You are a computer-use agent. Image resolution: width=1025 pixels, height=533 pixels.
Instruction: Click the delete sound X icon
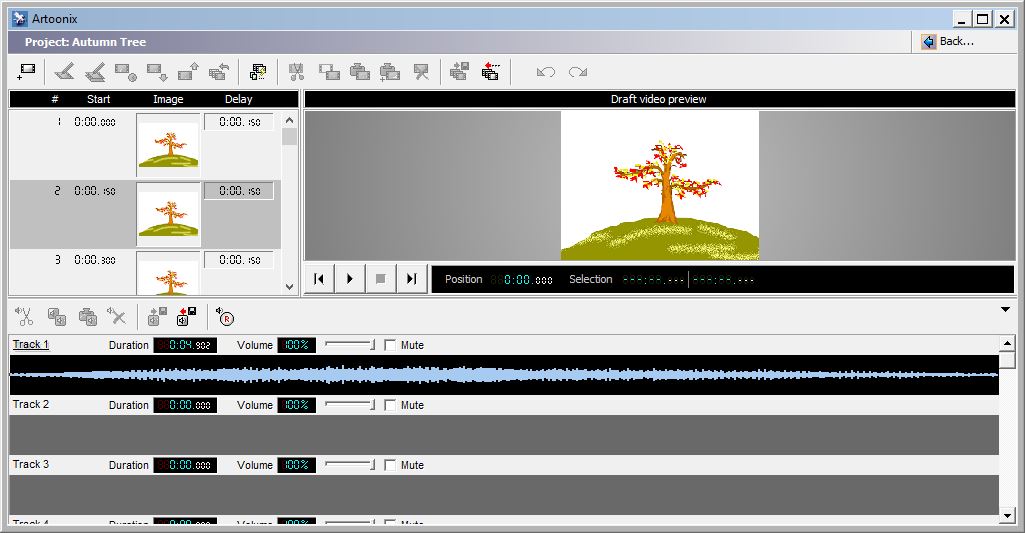(x=116, y=317)
